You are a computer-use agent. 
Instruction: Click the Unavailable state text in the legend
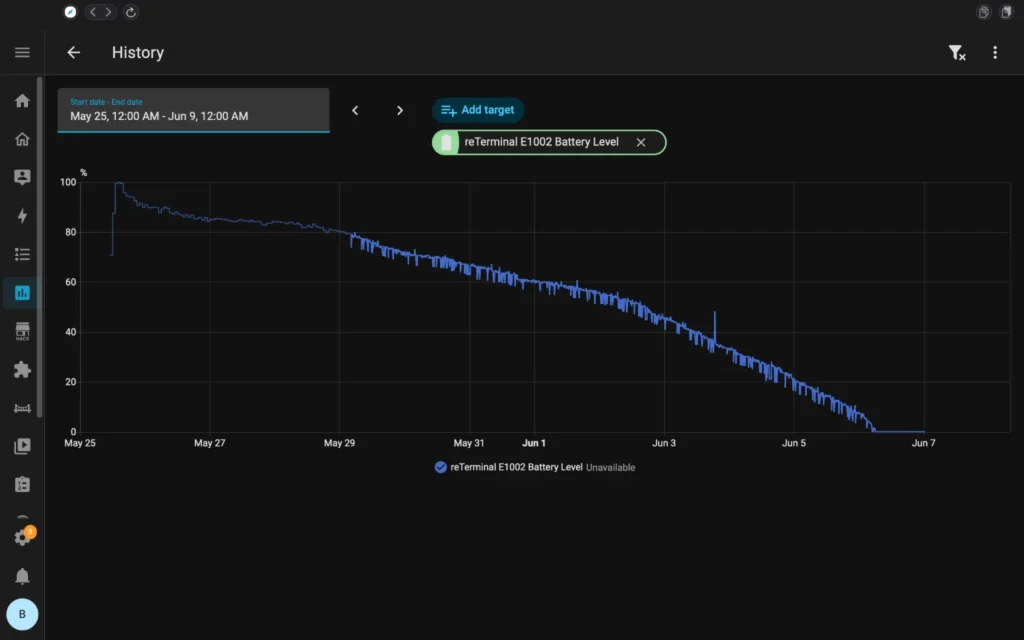pyautogui.click(x=611, y=468)
